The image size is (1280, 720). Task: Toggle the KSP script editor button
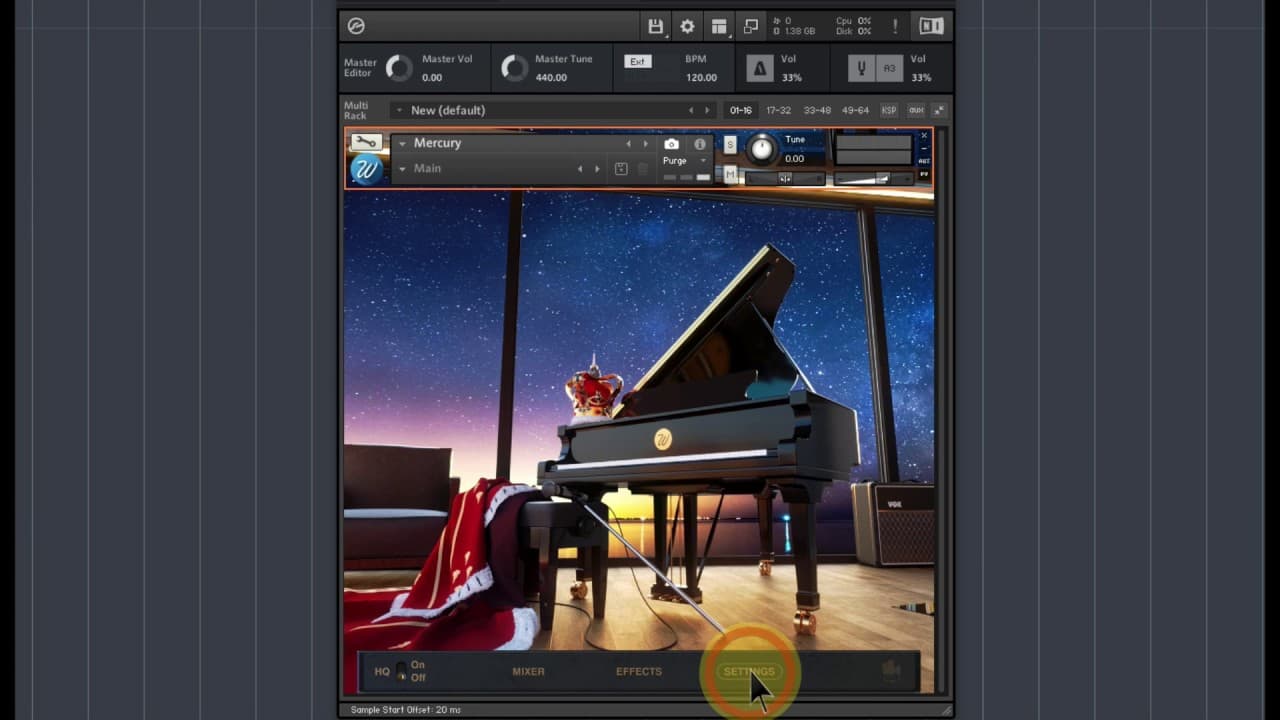[x=888, y=110]
